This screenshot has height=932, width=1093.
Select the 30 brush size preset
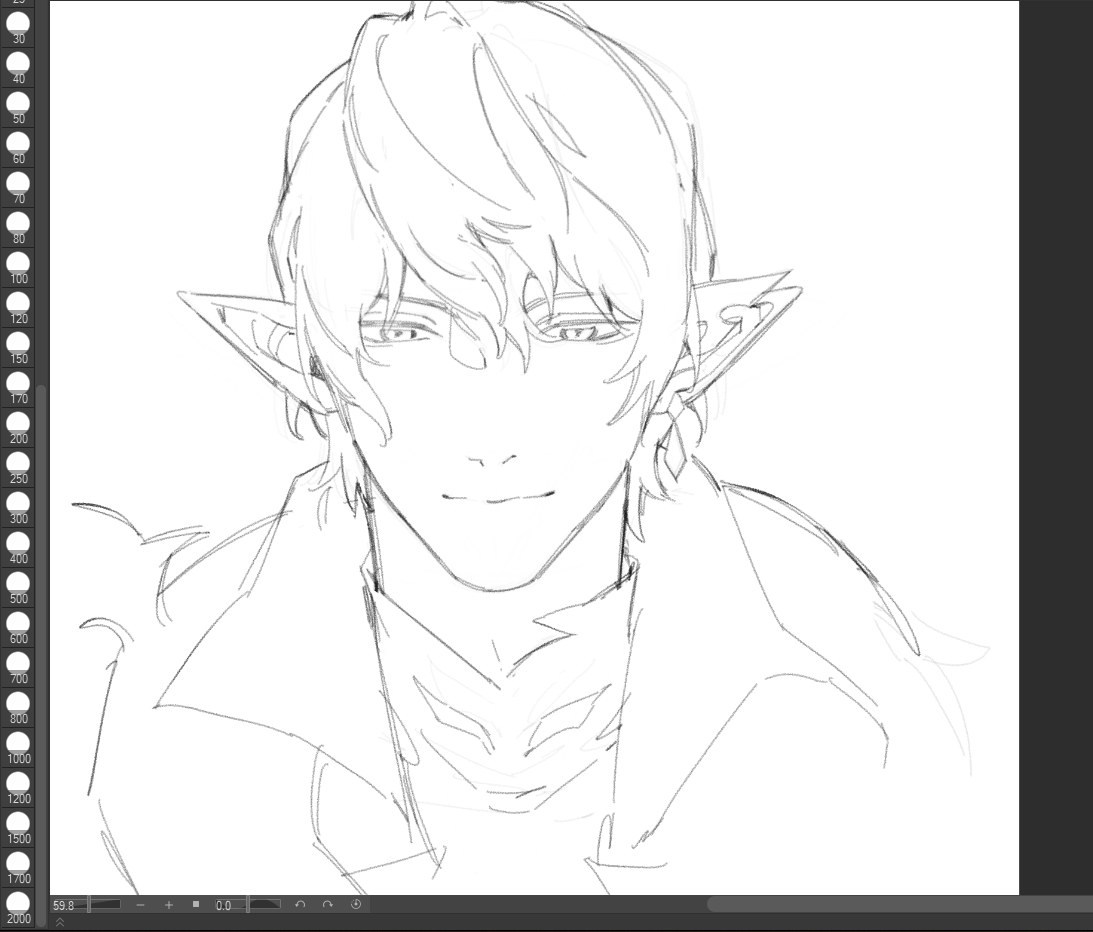click(x=18, y=27)
